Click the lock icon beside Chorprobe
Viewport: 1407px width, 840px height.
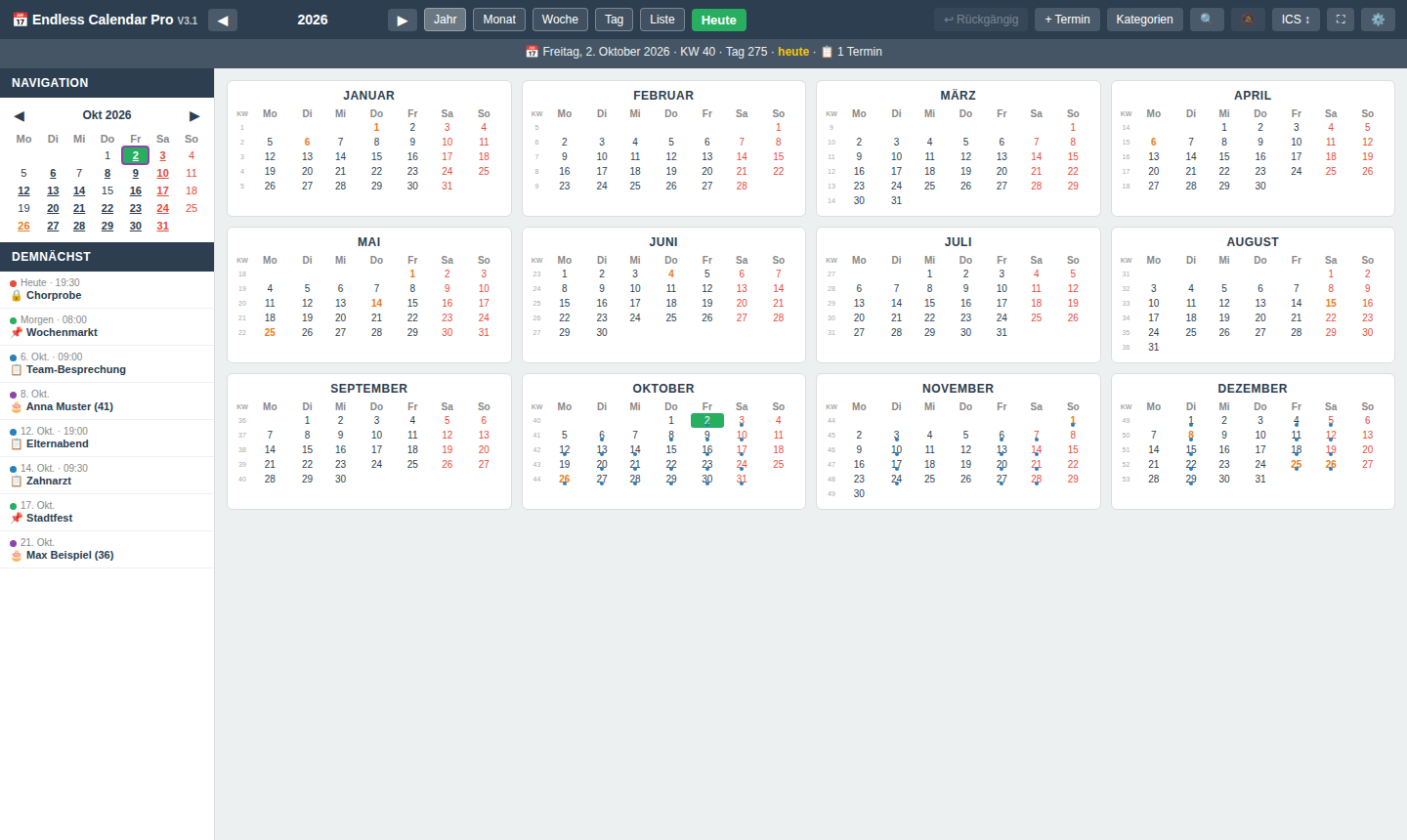(x=16, y=295)
